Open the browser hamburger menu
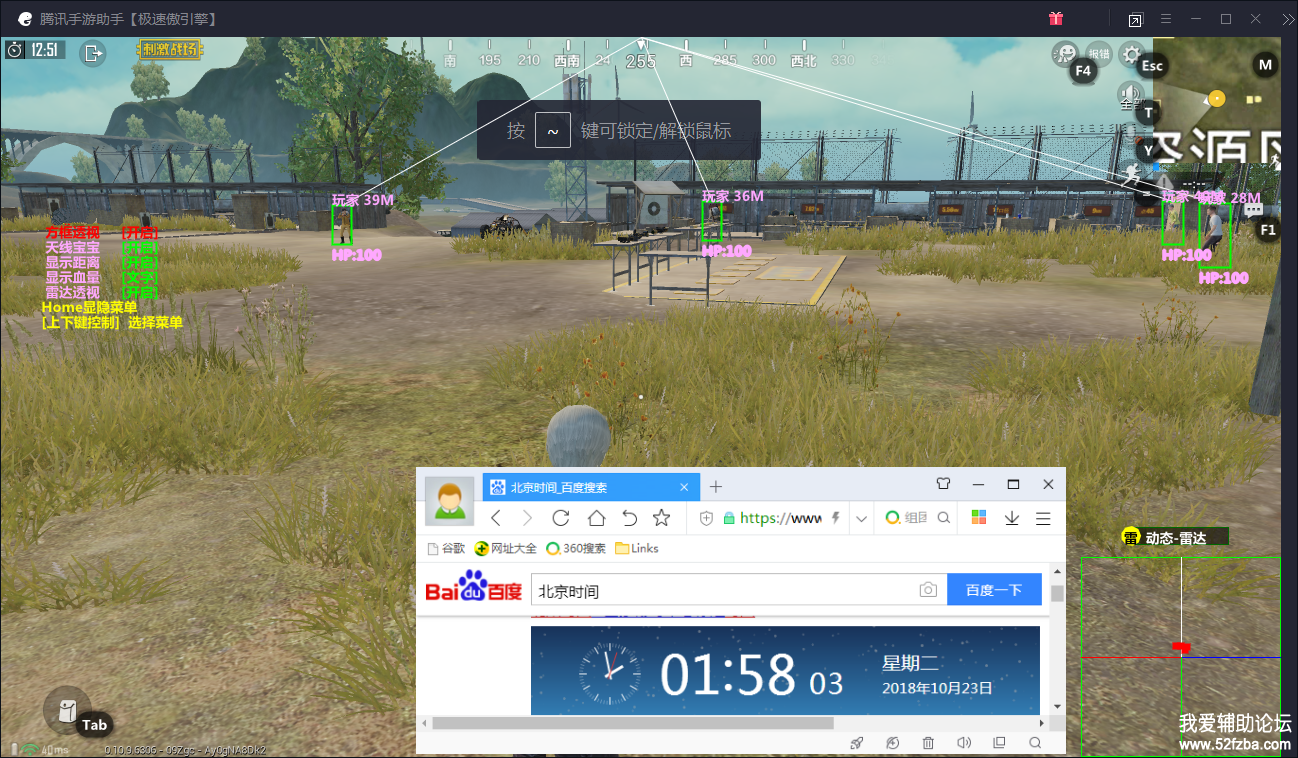1298x758 pixels. coord(1043,518)
